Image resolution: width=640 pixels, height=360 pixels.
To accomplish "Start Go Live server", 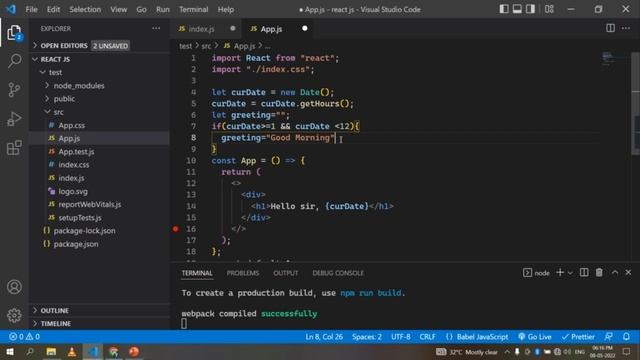I will [x=535, y=337].
